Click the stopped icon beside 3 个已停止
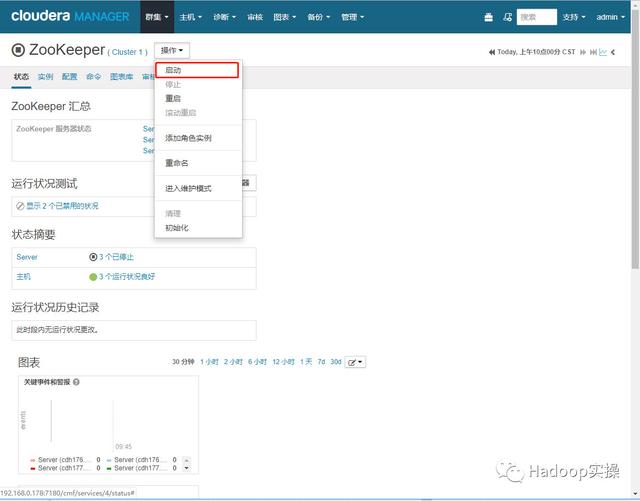The image size is (640, 501). [x=93, y=257]
